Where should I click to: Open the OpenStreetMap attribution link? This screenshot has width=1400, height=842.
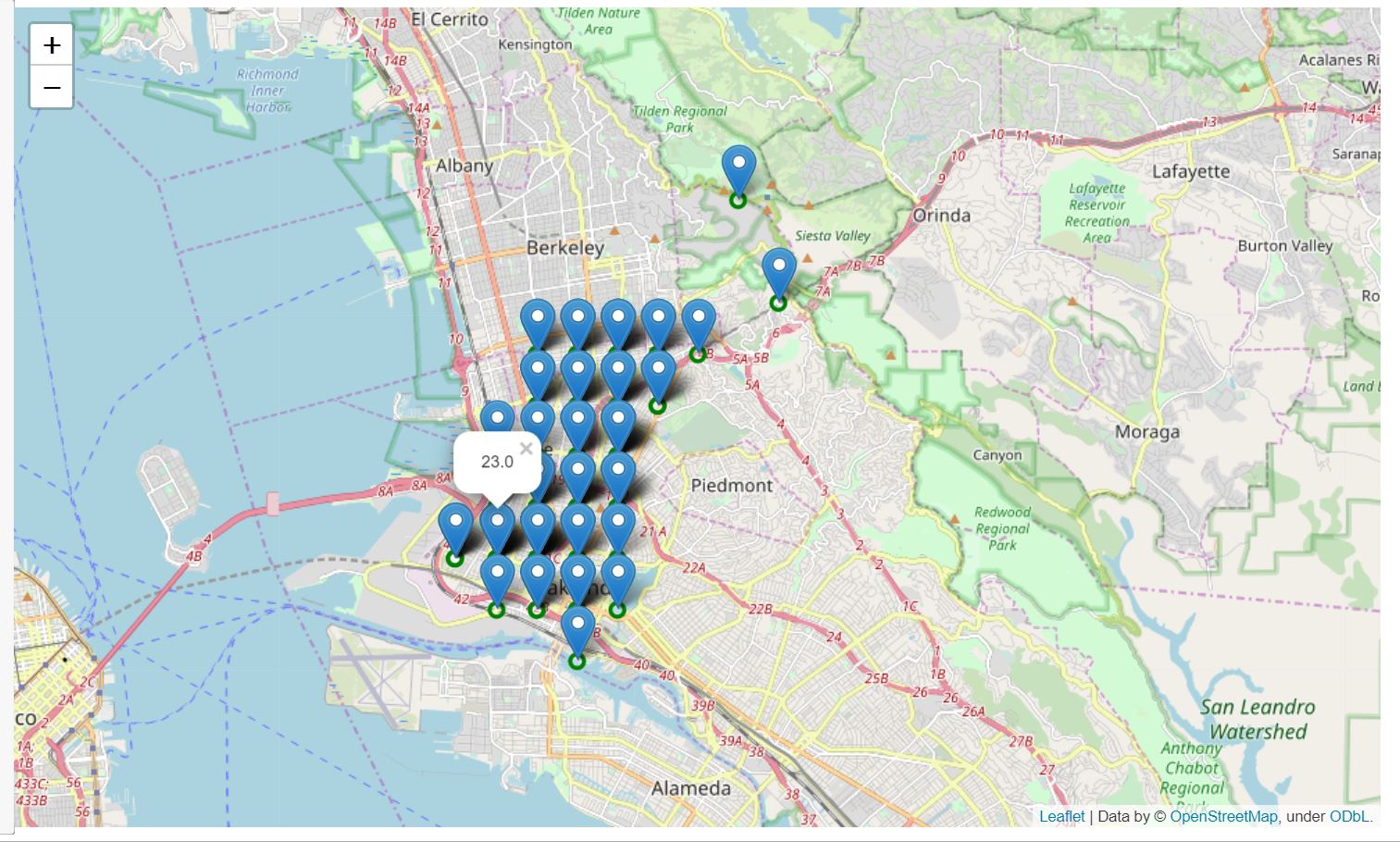pyautogui.click(x=1223, y=818)
